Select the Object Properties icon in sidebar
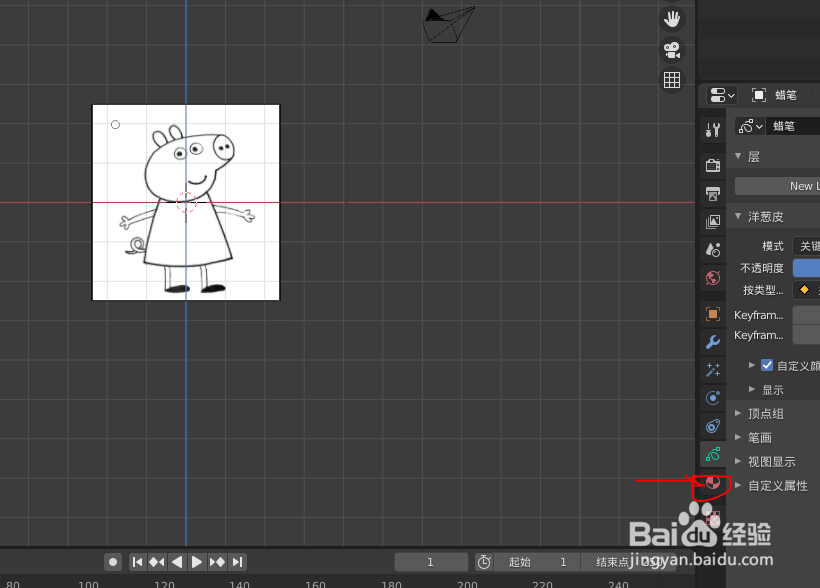This screenshot has height=588, width=820. point(712,313)
